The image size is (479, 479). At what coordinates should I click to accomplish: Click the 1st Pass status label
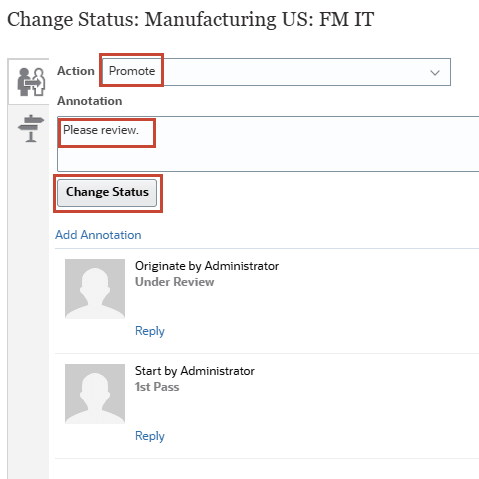coord(157,387)
